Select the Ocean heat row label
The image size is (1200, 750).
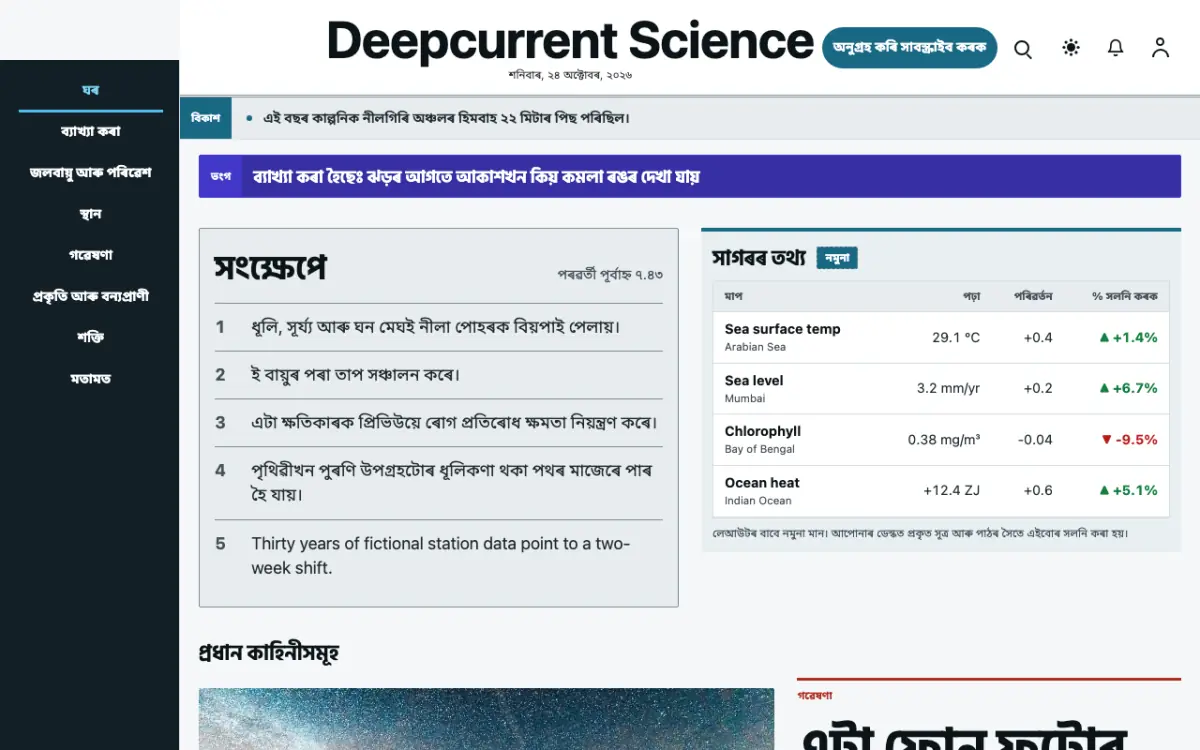pyautogui.click(x=762, y=482)
